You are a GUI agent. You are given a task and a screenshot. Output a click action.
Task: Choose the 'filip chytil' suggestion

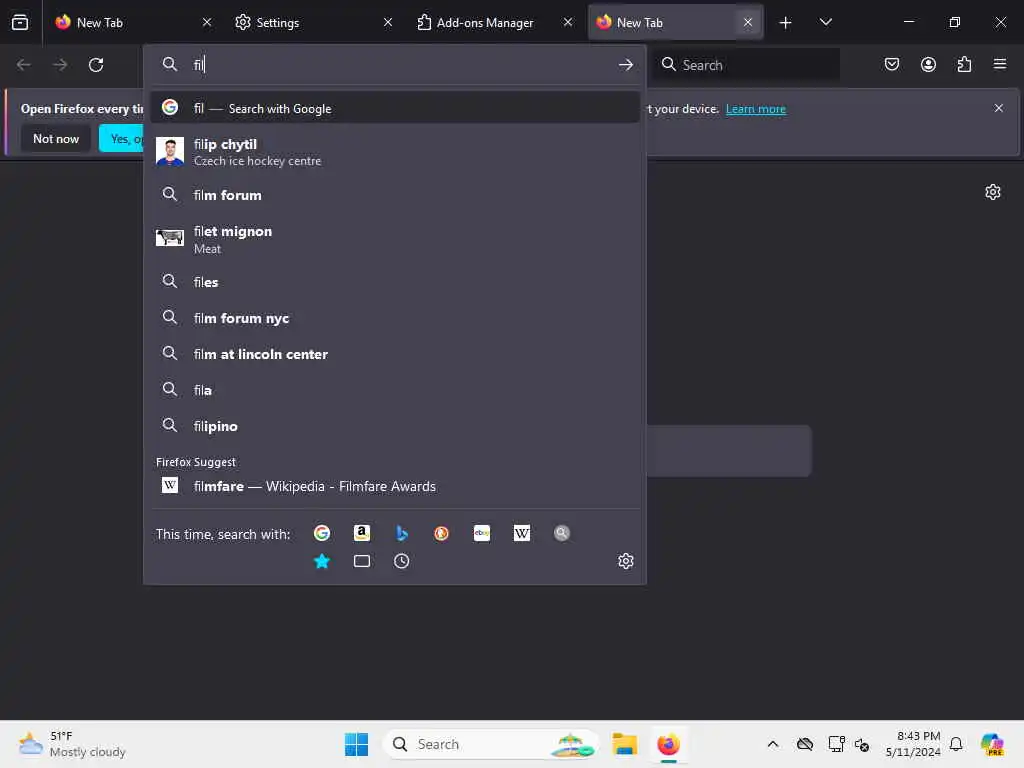coord(394,152)
